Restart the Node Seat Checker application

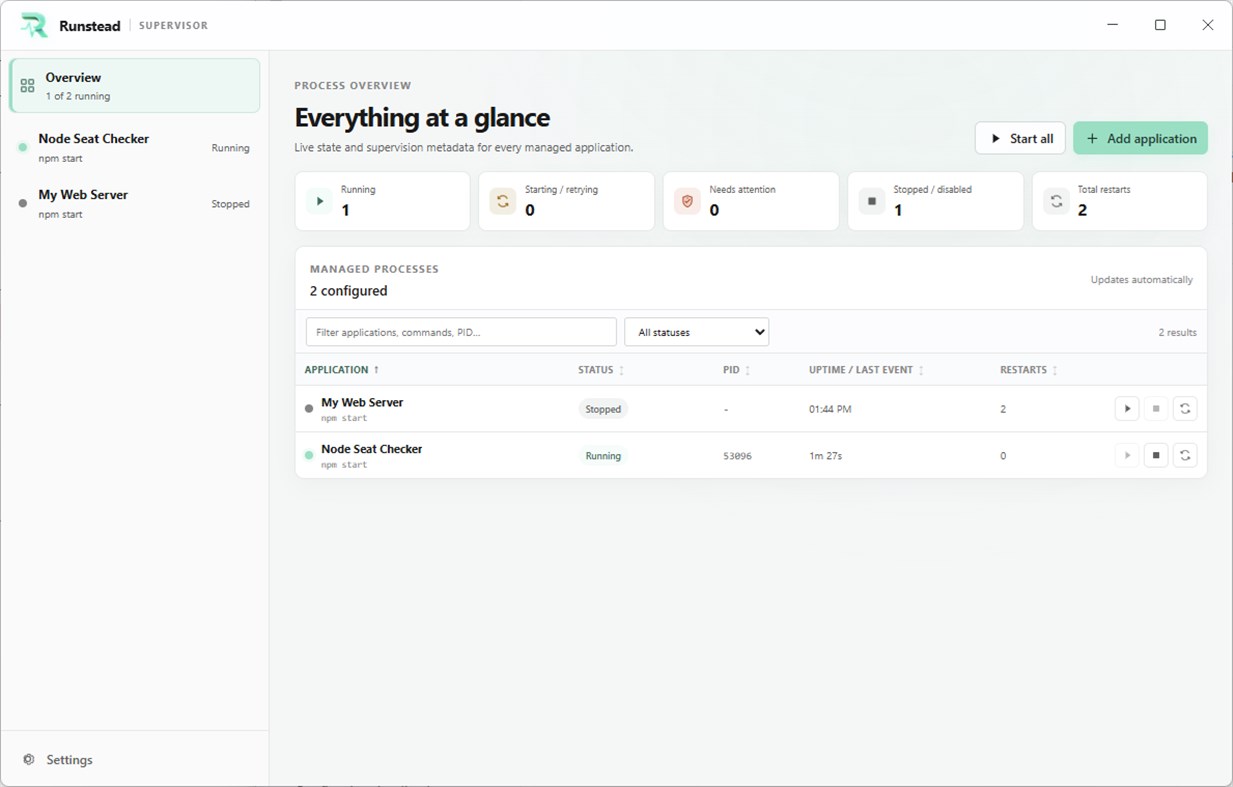[1185, 455]
